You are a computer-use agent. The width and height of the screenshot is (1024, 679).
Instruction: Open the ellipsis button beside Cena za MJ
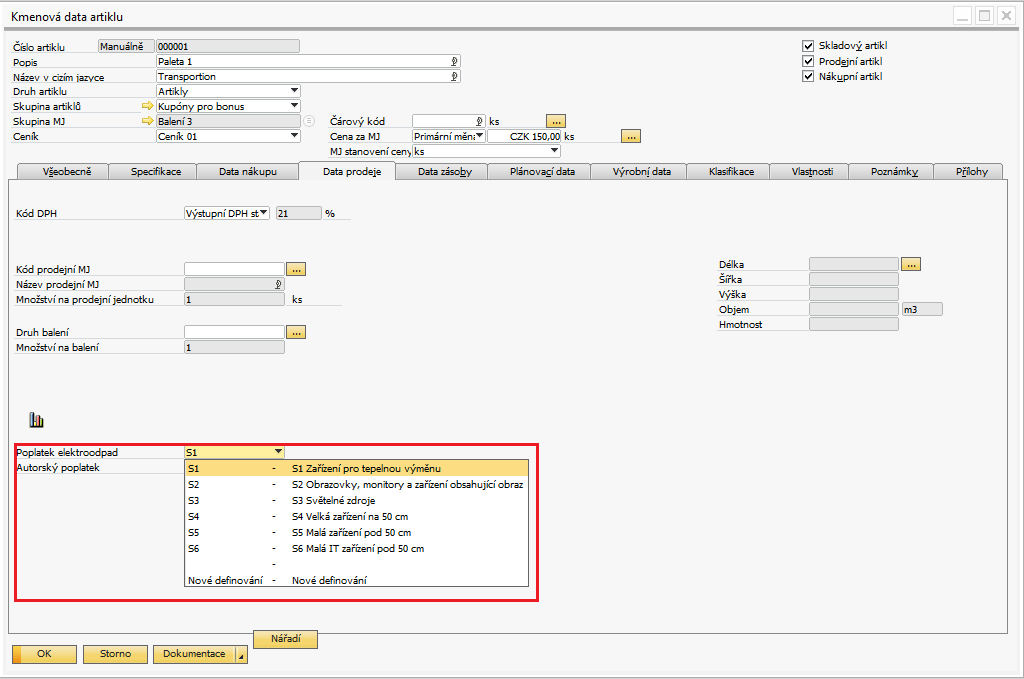point(631,136)
